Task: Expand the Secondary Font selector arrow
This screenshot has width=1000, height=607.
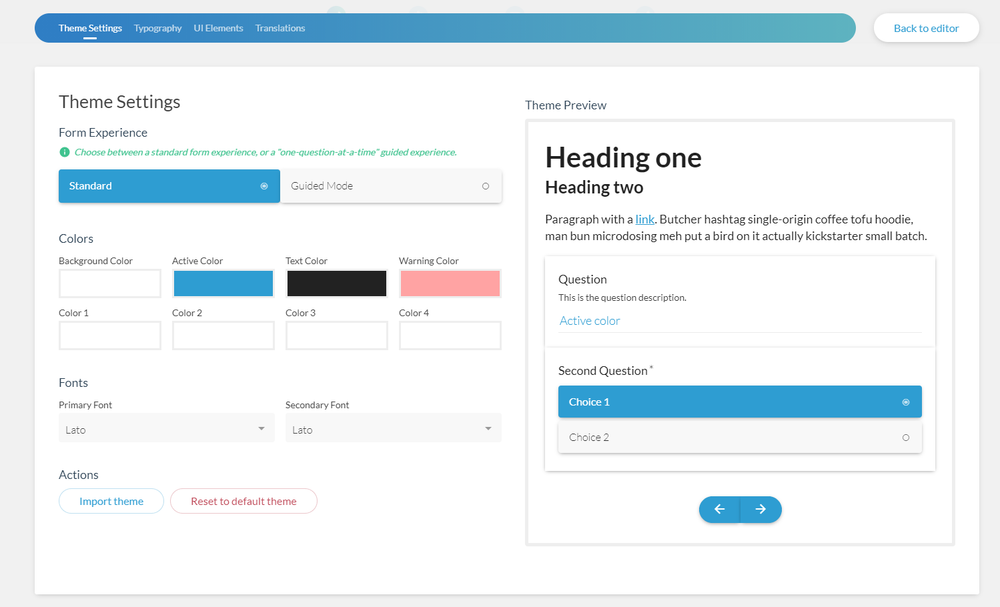Action: (489, 428)
